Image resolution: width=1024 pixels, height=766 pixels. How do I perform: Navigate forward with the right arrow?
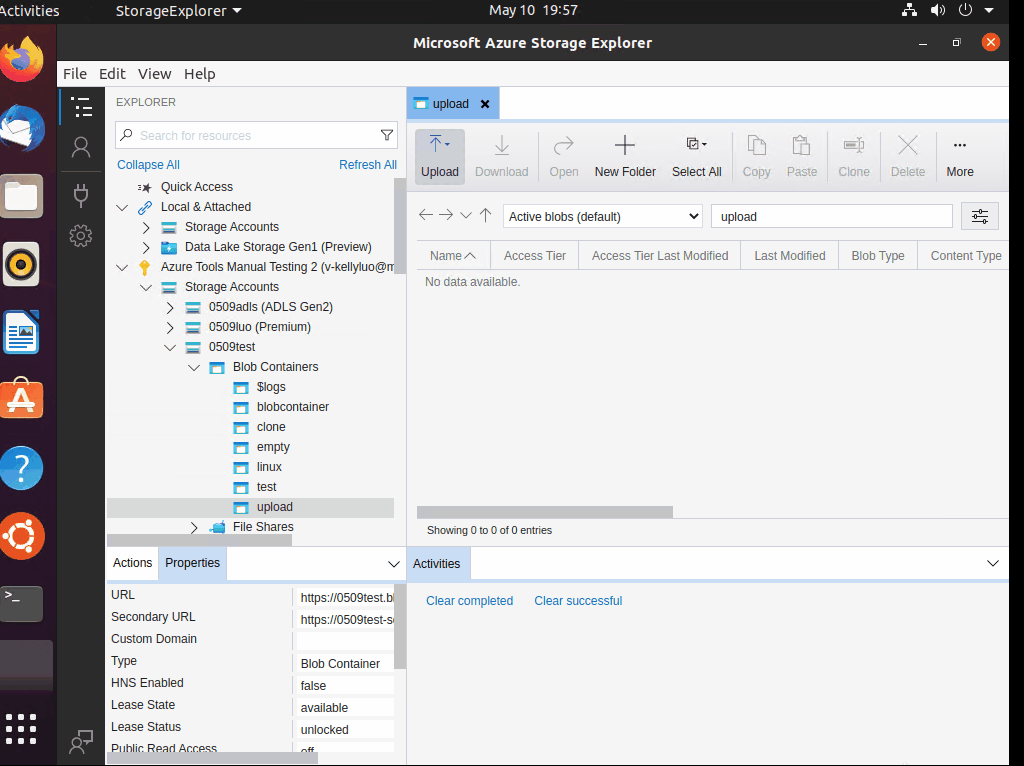[446, 215]
